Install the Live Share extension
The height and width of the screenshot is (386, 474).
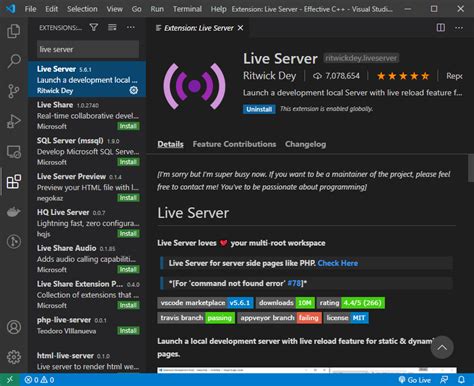pyautogui.click(x=128, y=126)
